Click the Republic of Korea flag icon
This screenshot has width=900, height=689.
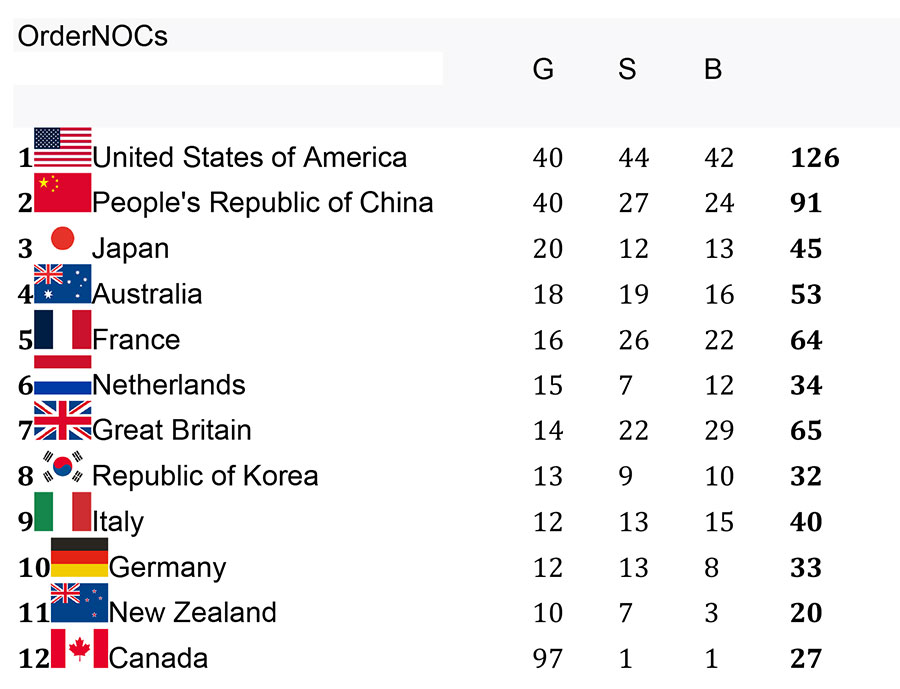(63, 466)
